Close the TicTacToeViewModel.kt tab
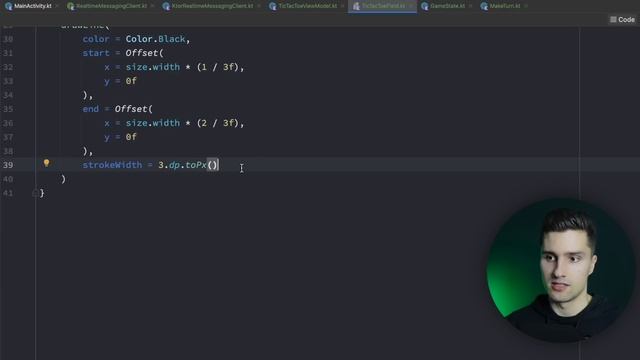640x360 pixels. click(x=342, y=6)
